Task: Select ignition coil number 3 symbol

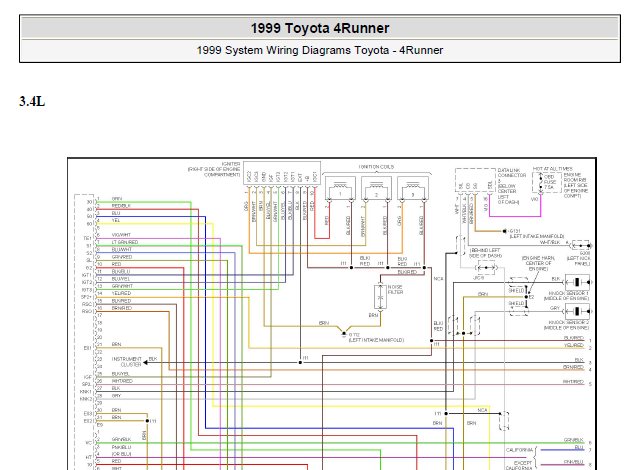Action: coord(413,189)
